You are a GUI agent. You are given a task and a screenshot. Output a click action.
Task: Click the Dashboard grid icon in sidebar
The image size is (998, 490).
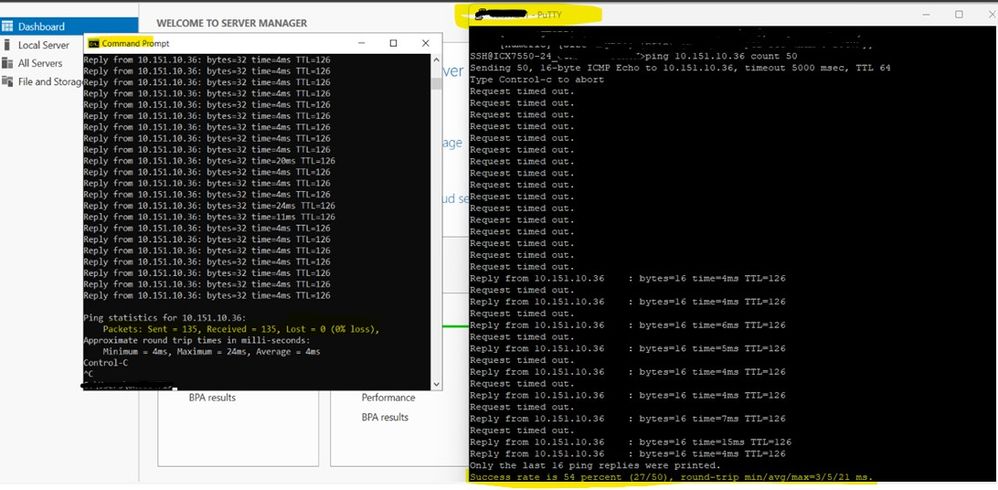click(8, 26)
